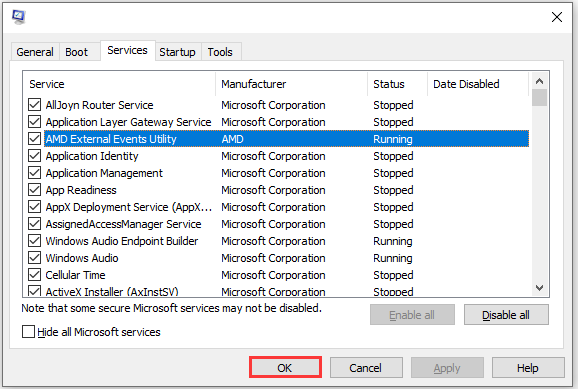Confirm with the OK button
The image size is (578, 389).
tap(285, 368)
